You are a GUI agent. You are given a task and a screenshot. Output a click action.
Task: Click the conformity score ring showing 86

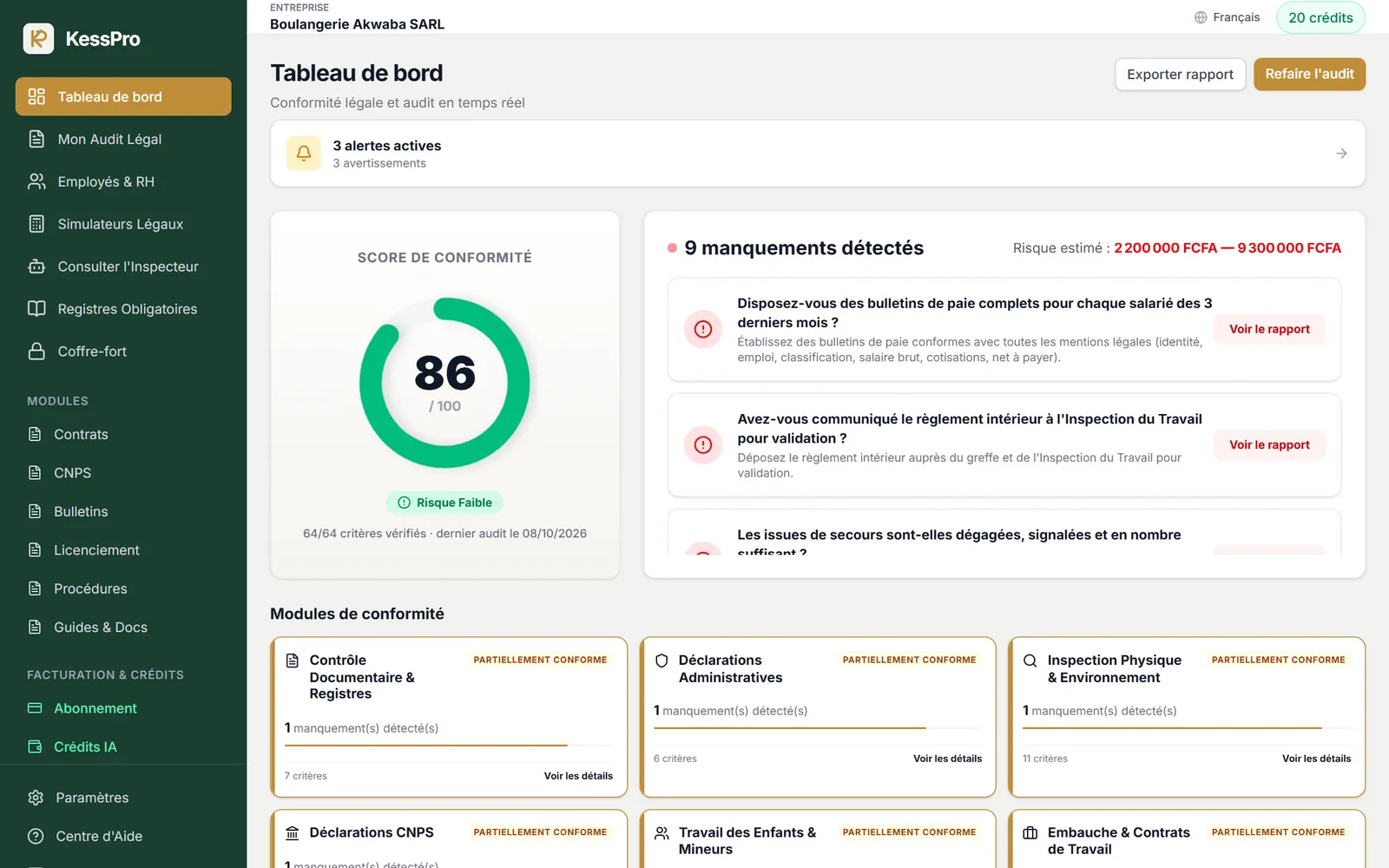point(444,383)
